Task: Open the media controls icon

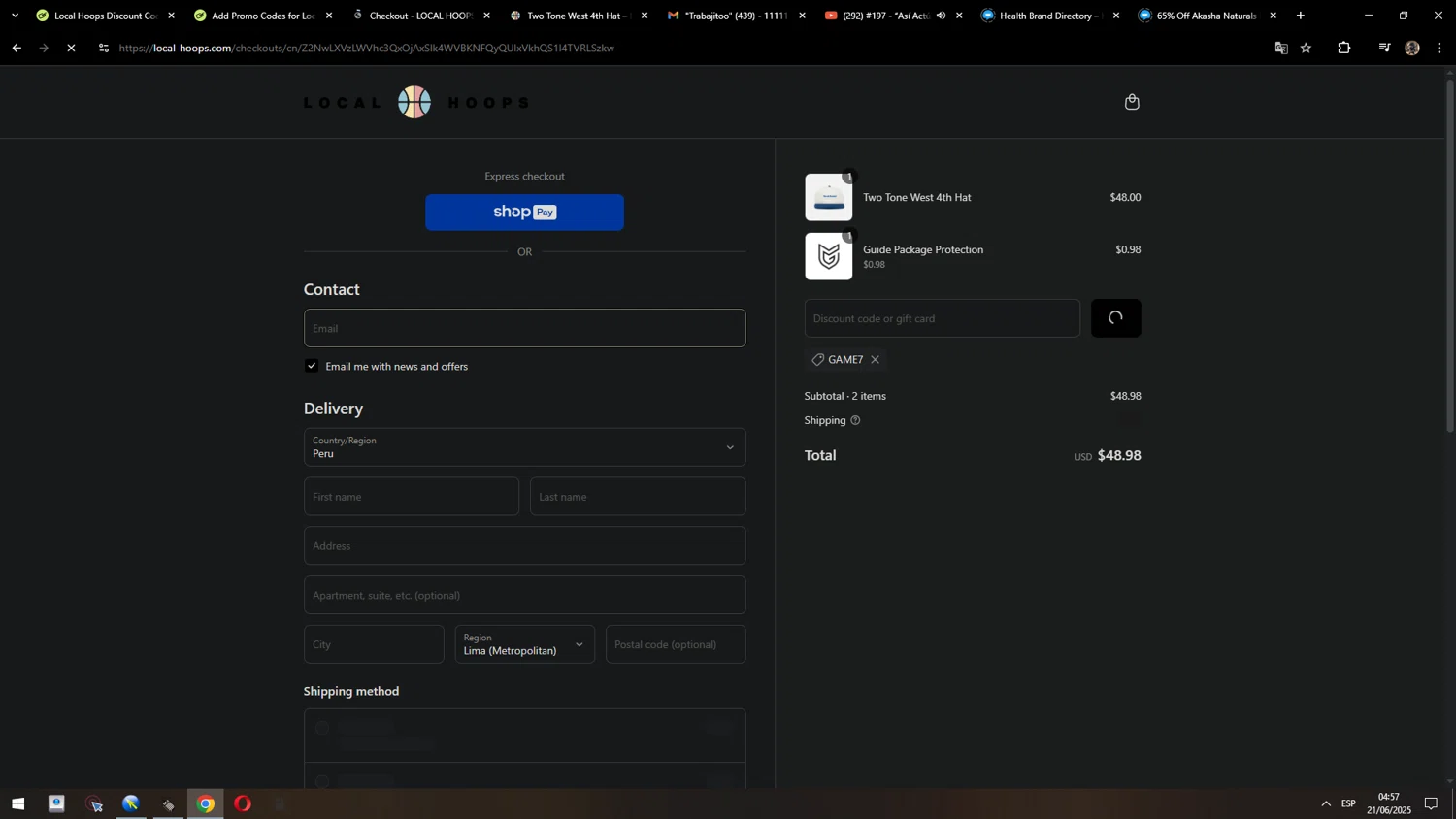Action: pos(1384,48)
